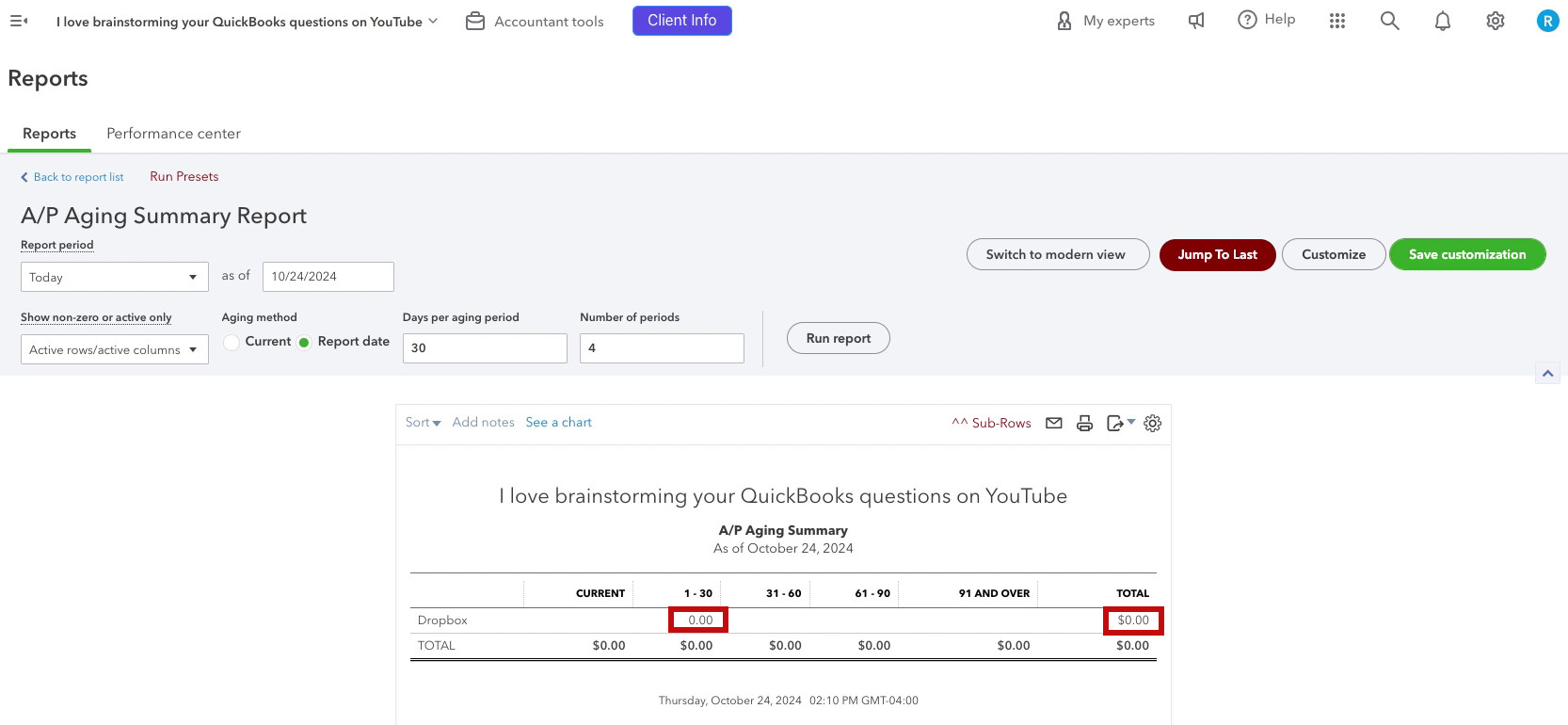Click the A/P Aging Summary report title
1568x725 pixels.
(783, 530)
